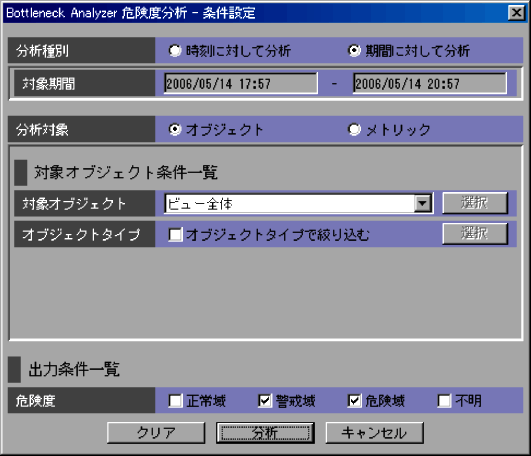
Task: Click the 危険度 row label
Action: [36, 401]
